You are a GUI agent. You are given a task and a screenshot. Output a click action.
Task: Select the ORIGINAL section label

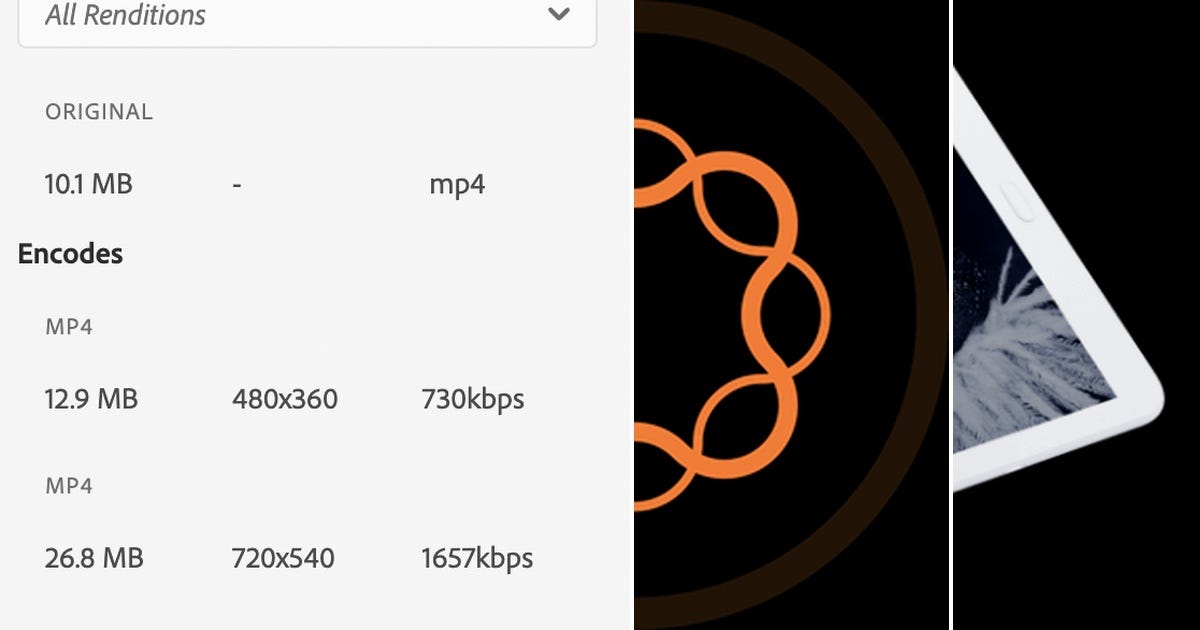(99, 112)
